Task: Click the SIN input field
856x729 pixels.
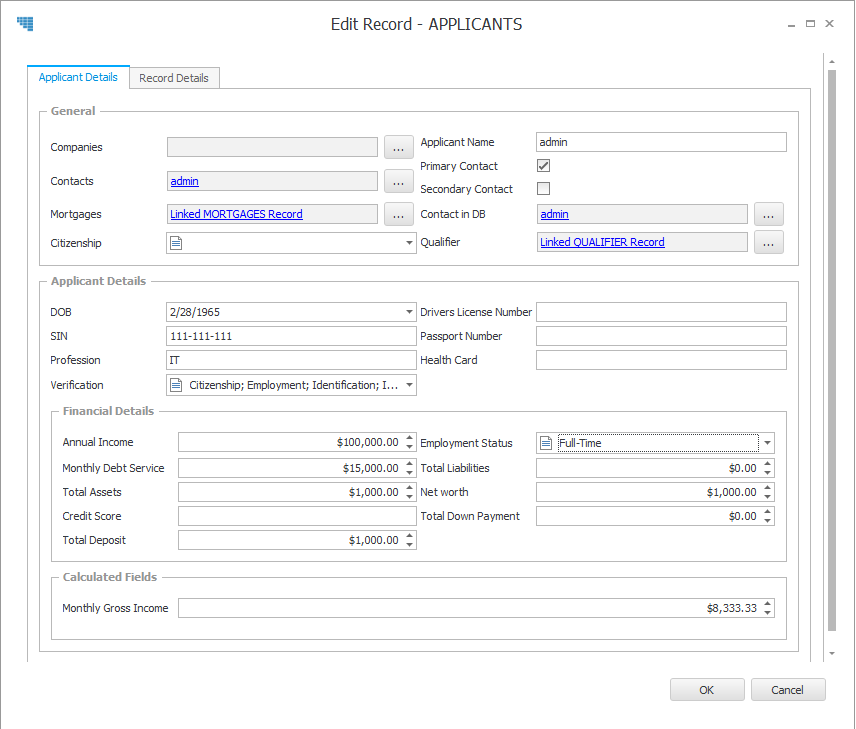Action: pos(291,336)
